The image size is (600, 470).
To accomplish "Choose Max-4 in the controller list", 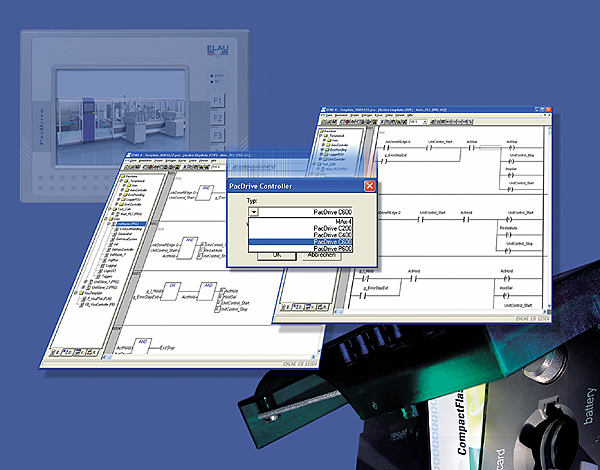I will point(342,222).
